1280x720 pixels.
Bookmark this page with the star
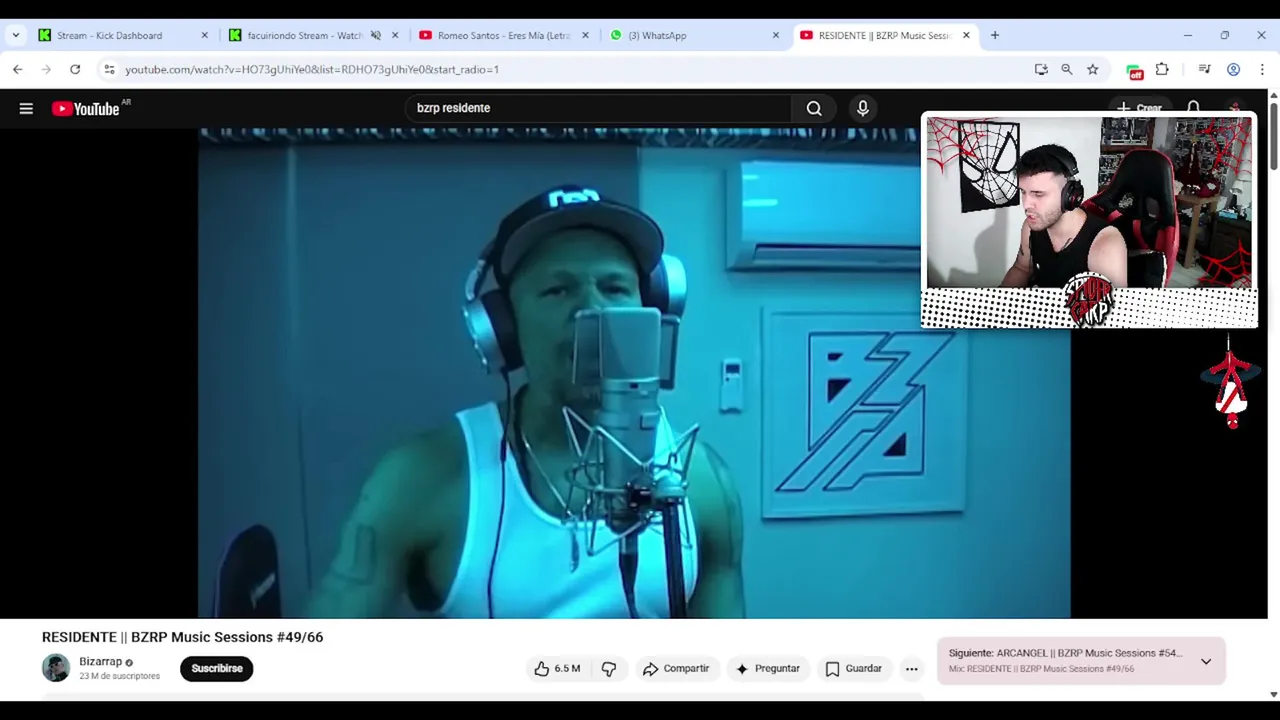1093,69
